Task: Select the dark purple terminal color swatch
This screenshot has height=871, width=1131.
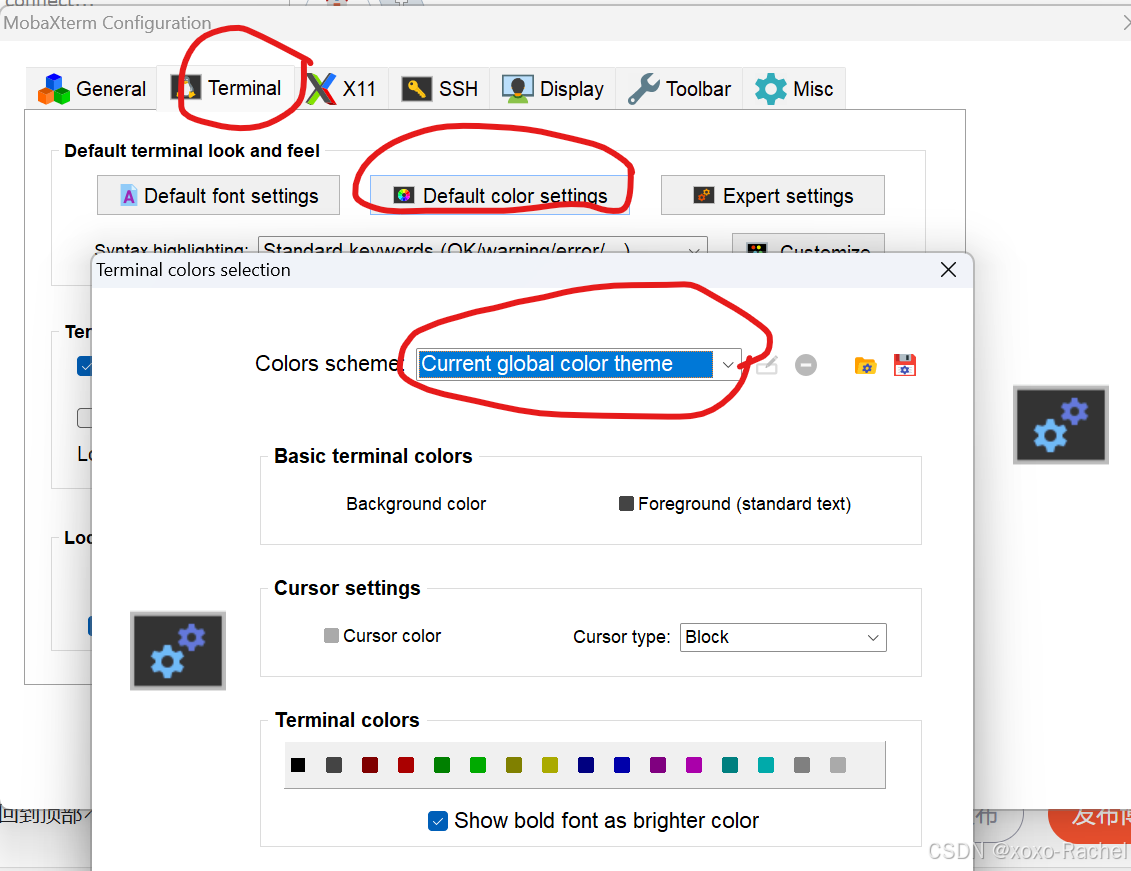Action: pos(658,765)
